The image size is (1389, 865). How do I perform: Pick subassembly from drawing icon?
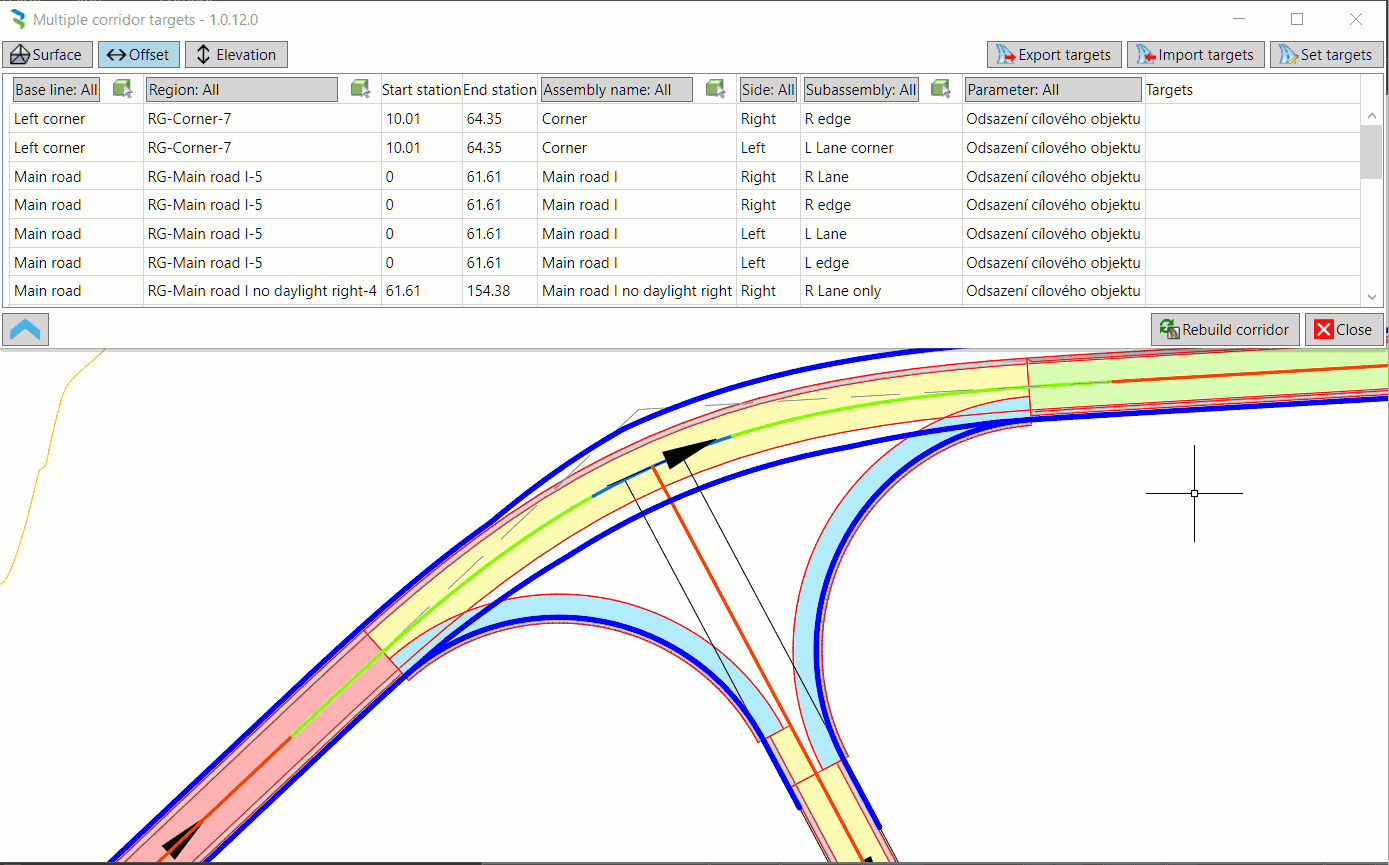tap(940, 89)
